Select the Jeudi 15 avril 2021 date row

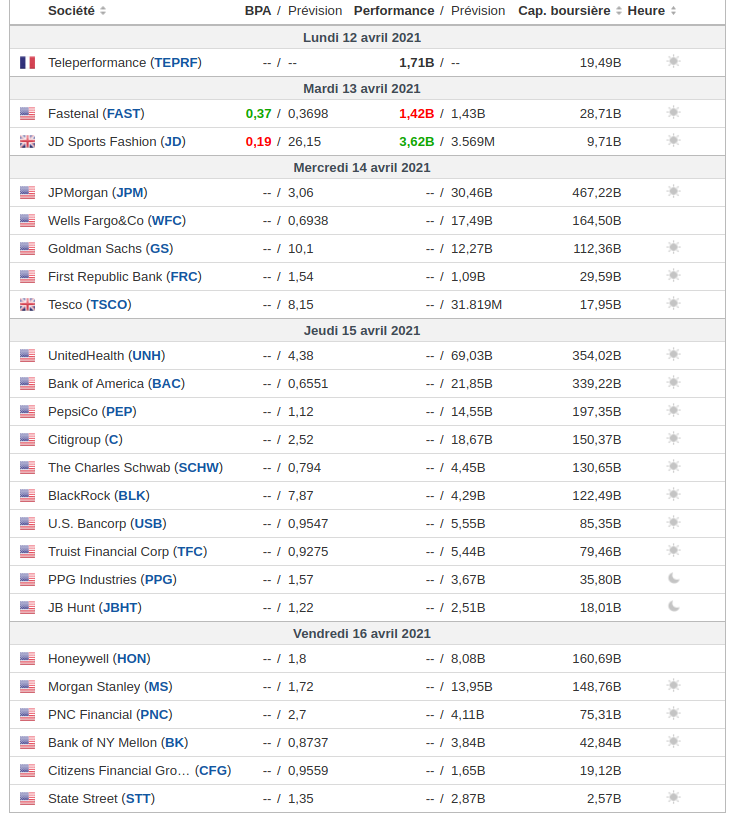click(362, 330)
